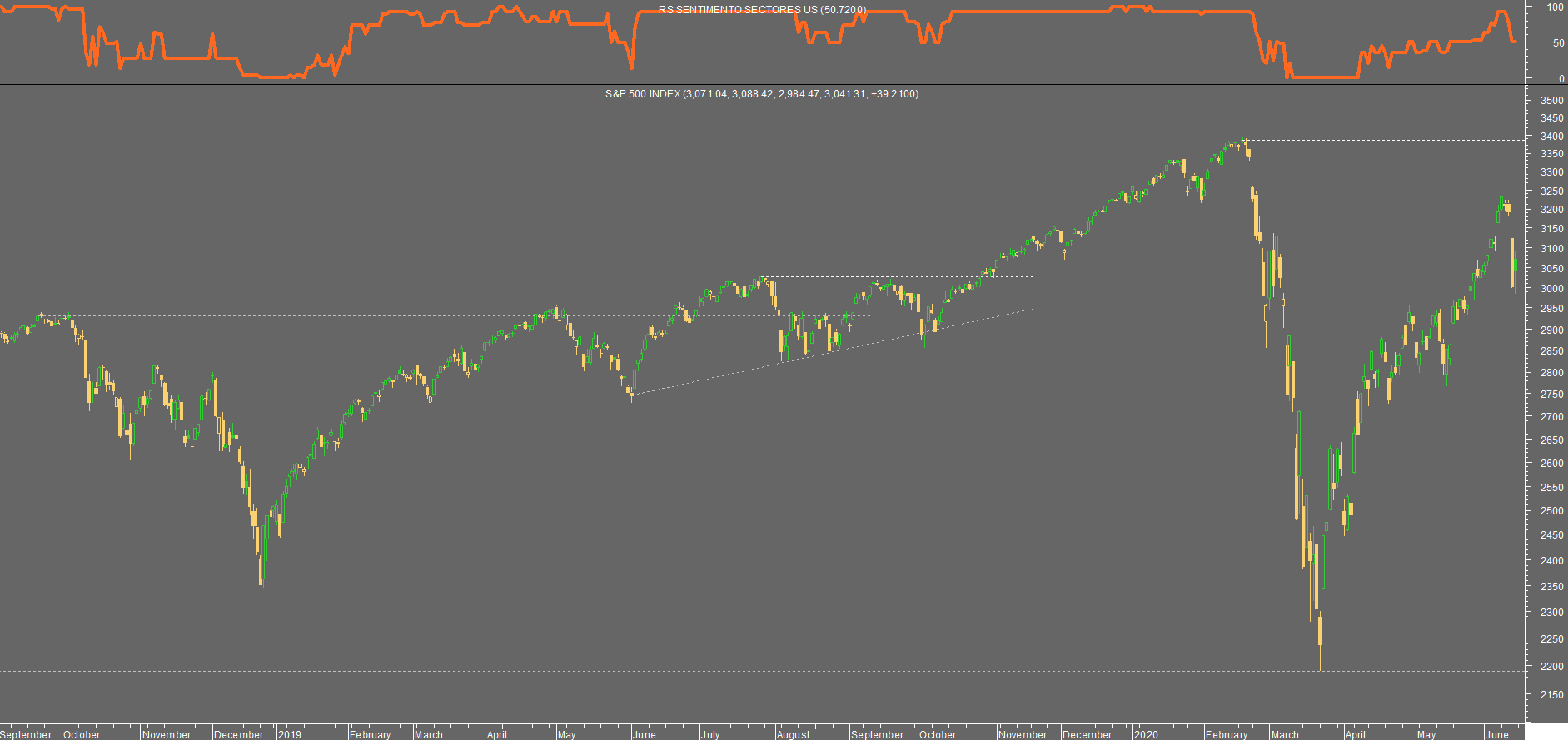
Task: Click the 3400 price axis label
Action: [1551, 136]
